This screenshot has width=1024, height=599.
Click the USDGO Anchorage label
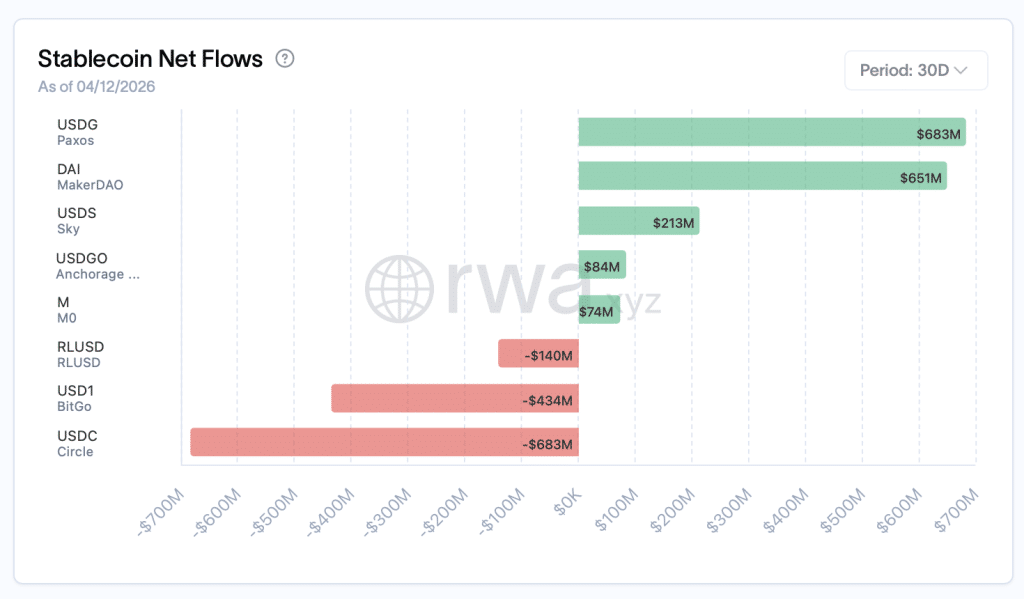coord(98,266)
